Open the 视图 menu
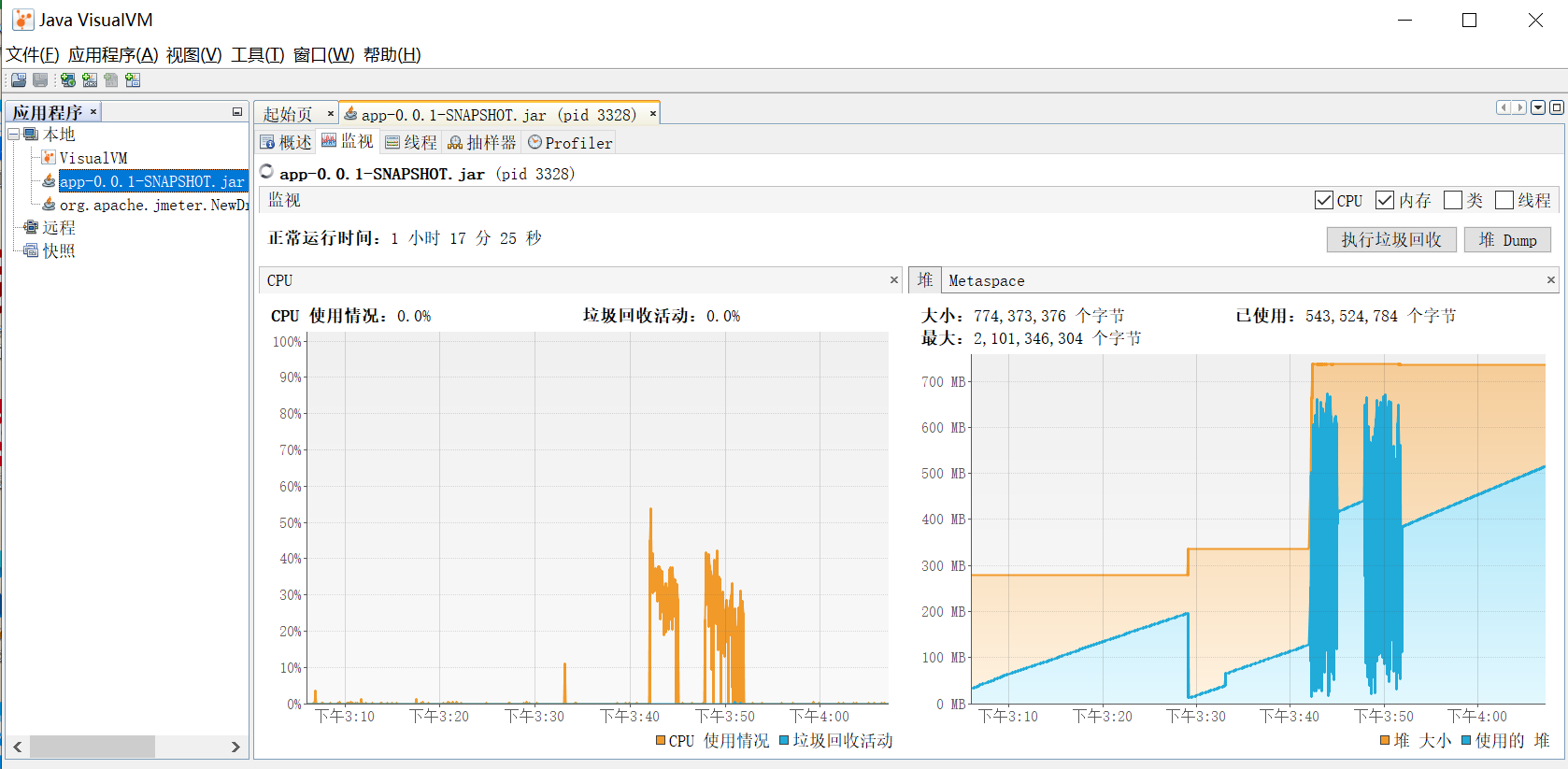Screen dimensions: 1568x769 (193, 55)
